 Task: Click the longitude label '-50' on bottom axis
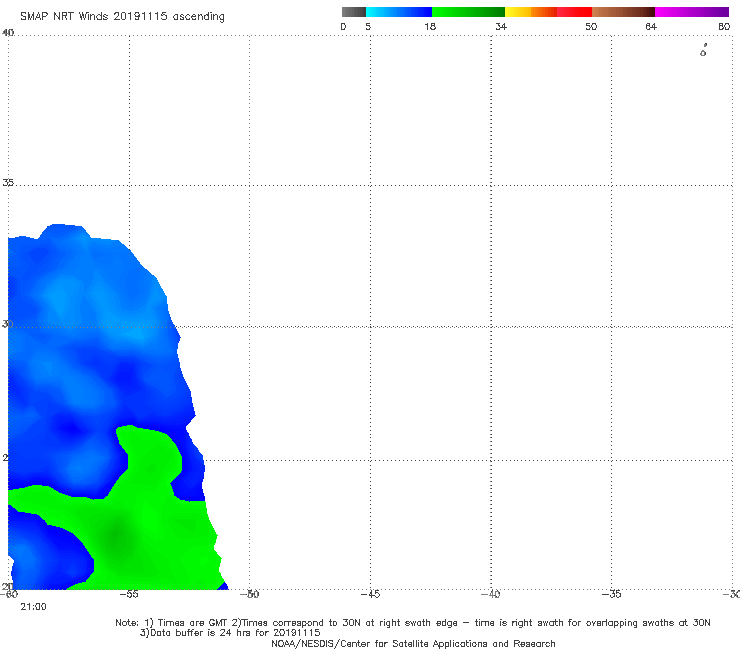tap(249, 594)
